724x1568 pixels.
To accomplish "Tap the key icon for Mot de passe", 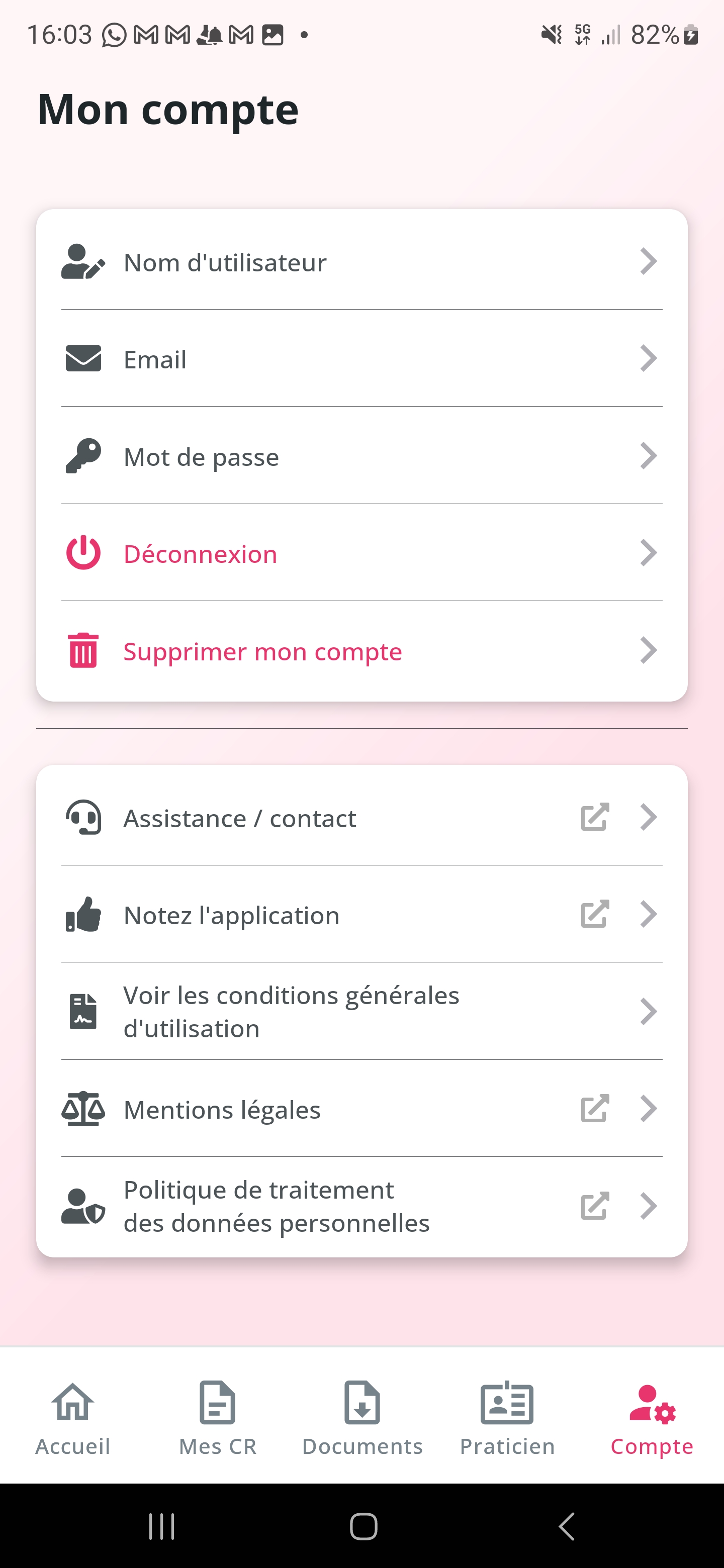I will pos(83,456).
